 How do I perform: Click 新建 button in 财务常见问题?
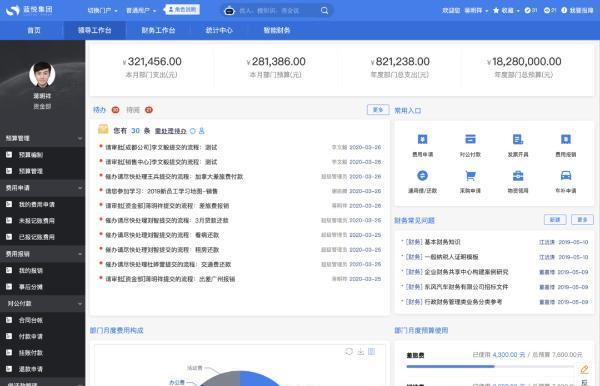tap(555, 220)
